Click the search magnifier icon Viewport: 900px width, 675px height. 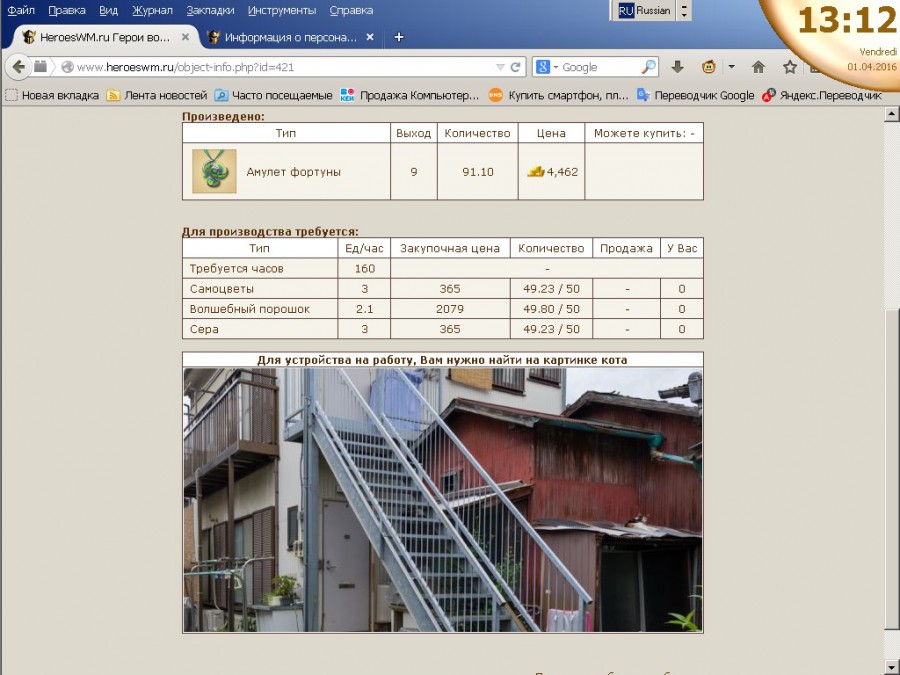coord(648,67)
